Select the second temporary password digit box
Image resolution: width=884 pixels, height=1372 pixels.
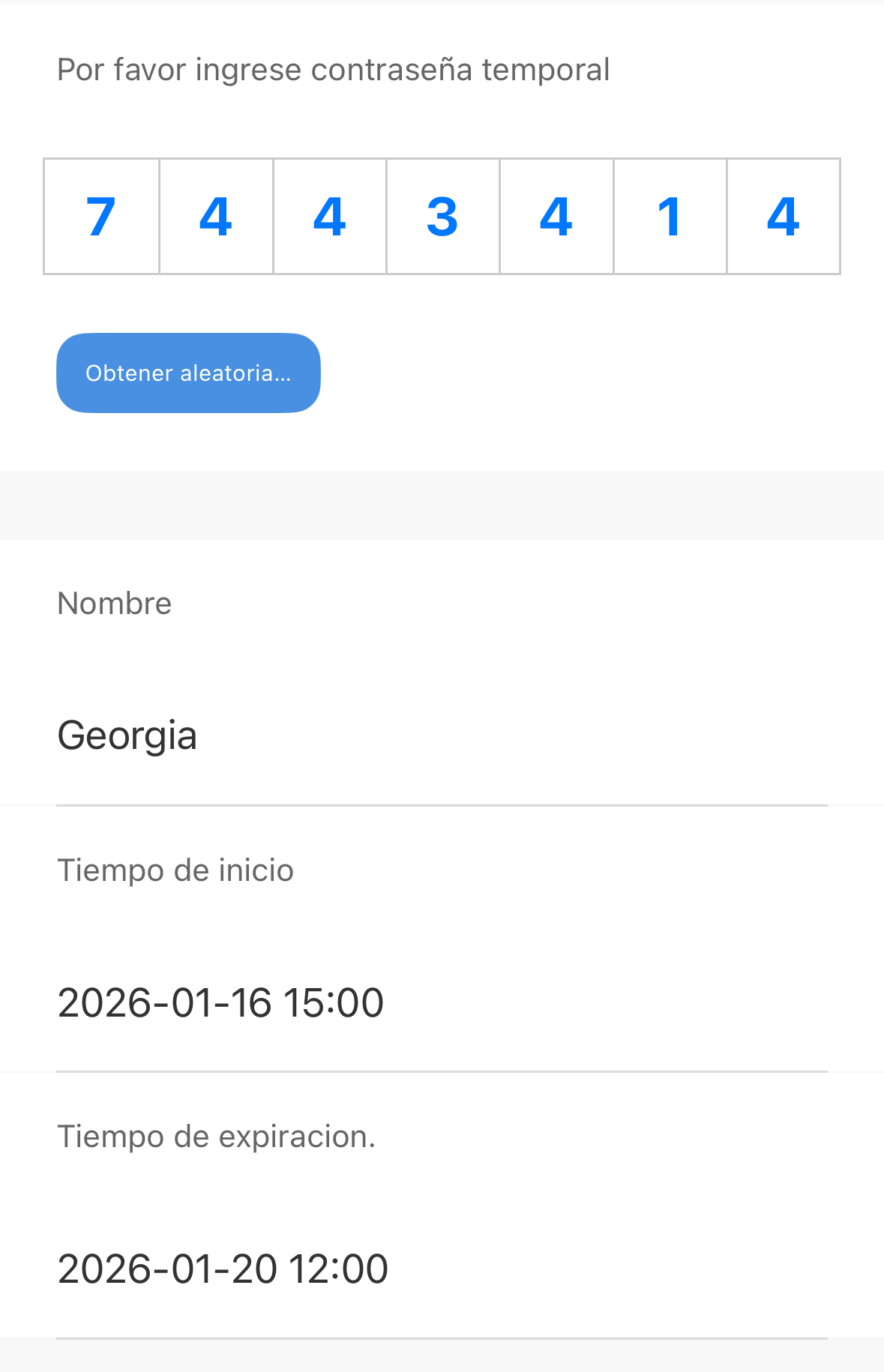click(x=216, y=217)
